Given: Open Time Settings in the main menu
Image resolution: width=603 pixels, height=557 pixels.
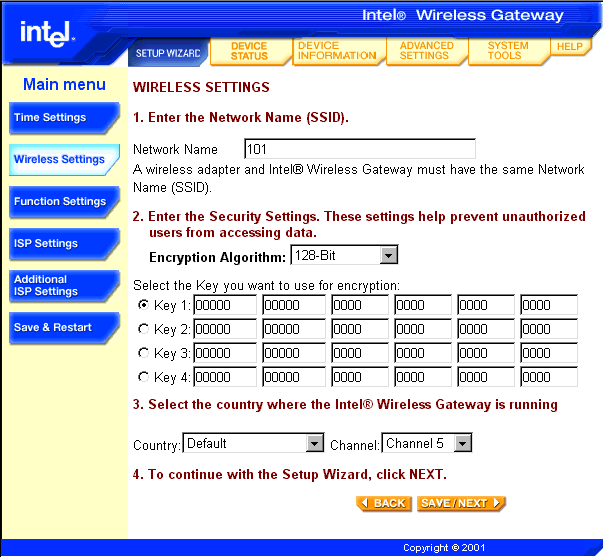Looking at the screenshot, I should 64,118.
